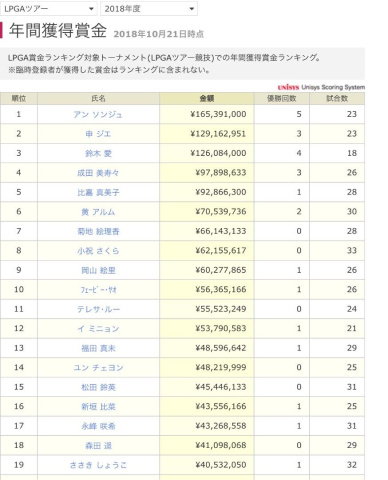The width and height of the screenshot is (388, 480).
Task: Click the Unisys Scoring System logo
Action: point(321,87)
